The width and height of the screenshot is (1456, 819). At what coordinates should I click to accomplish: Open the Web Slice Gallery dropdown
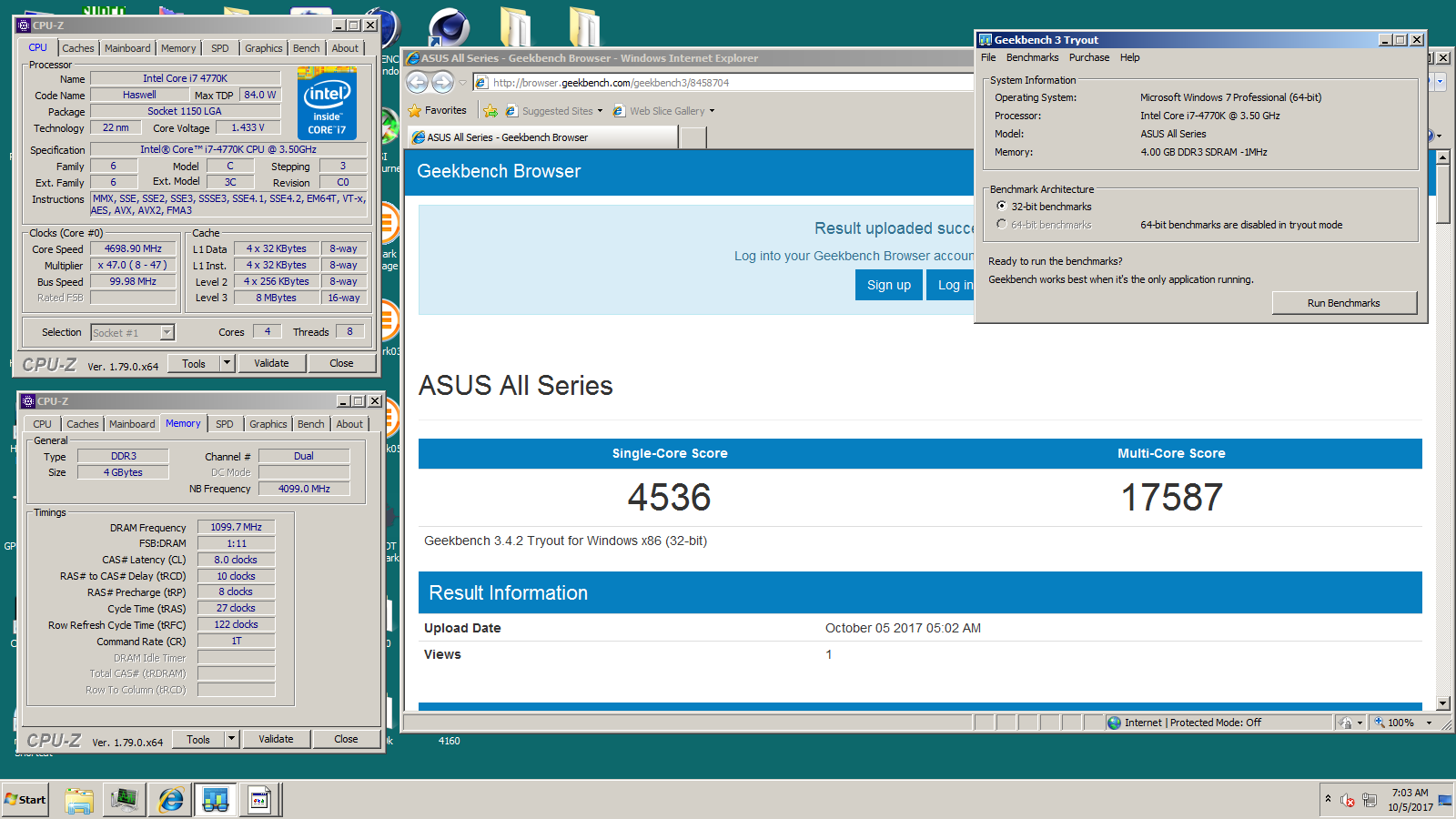pyautogui.click(x=712, y=111)
